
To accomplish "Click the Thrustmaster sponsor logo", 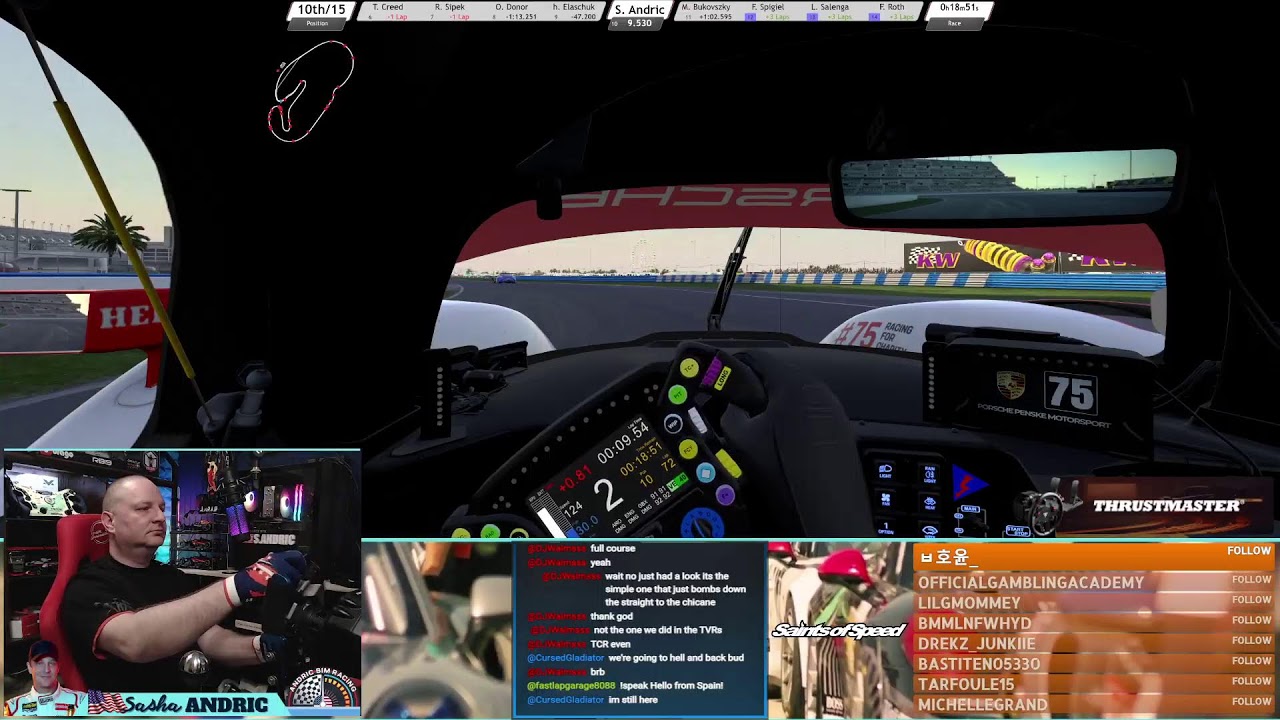I will click(1168, 506).
